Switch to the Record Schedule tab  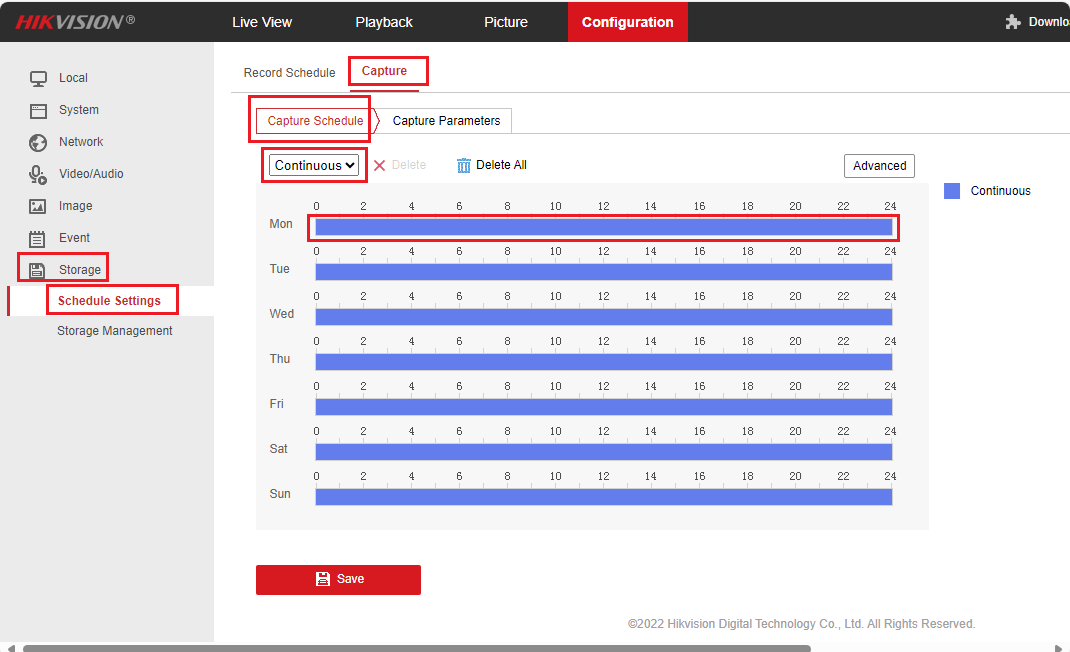(289, 73)
